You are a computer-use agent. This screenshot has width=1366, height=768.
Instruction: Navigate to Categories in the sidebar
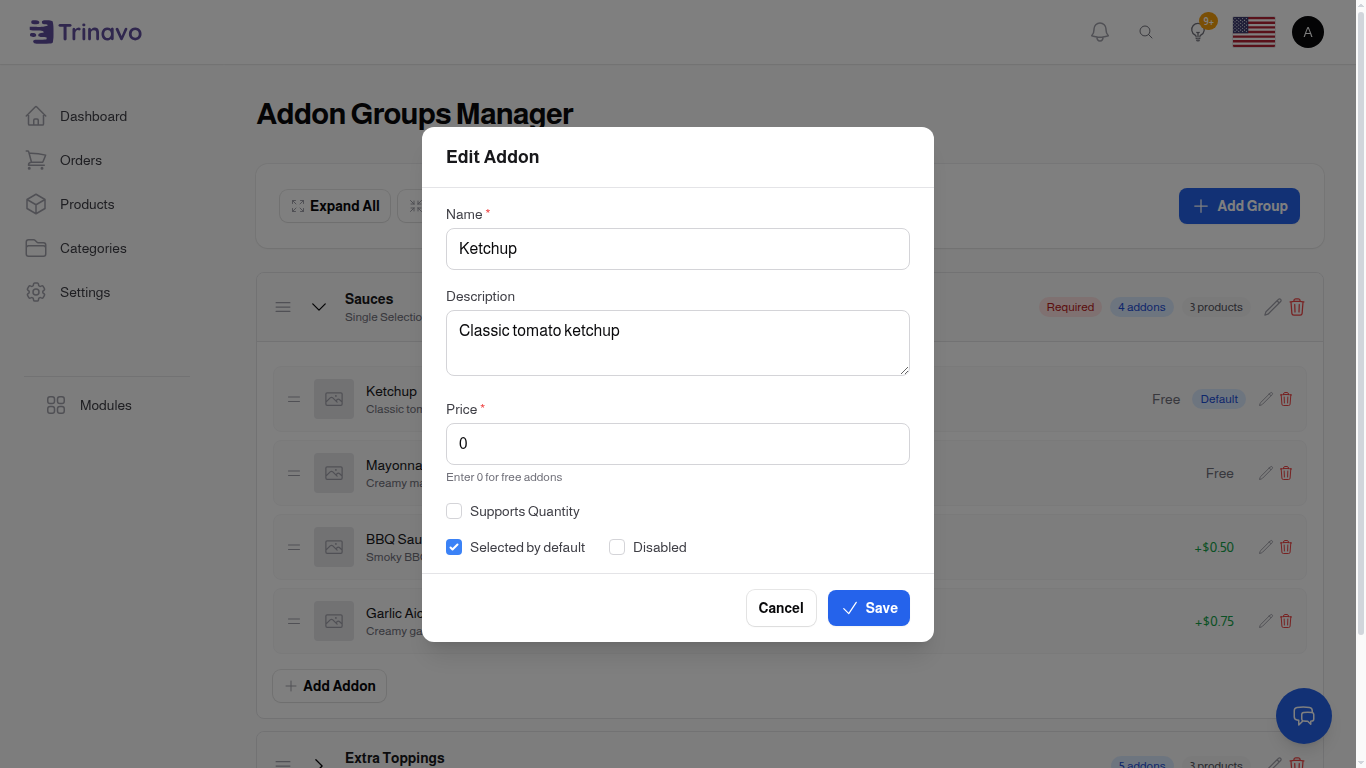point(93,248)
